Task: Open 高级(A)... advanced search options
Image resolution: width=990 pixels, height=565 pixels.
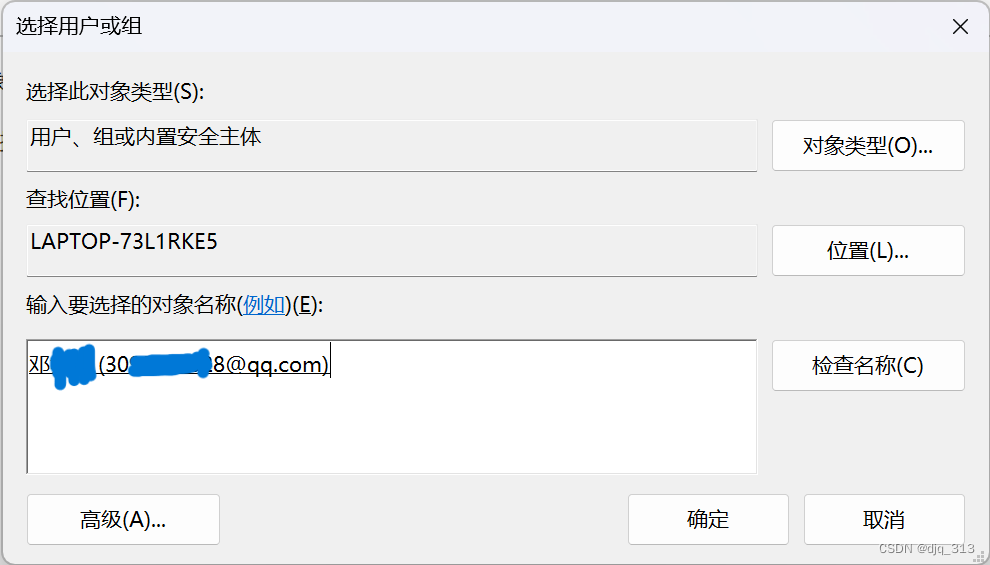Action: pos(123,520)
